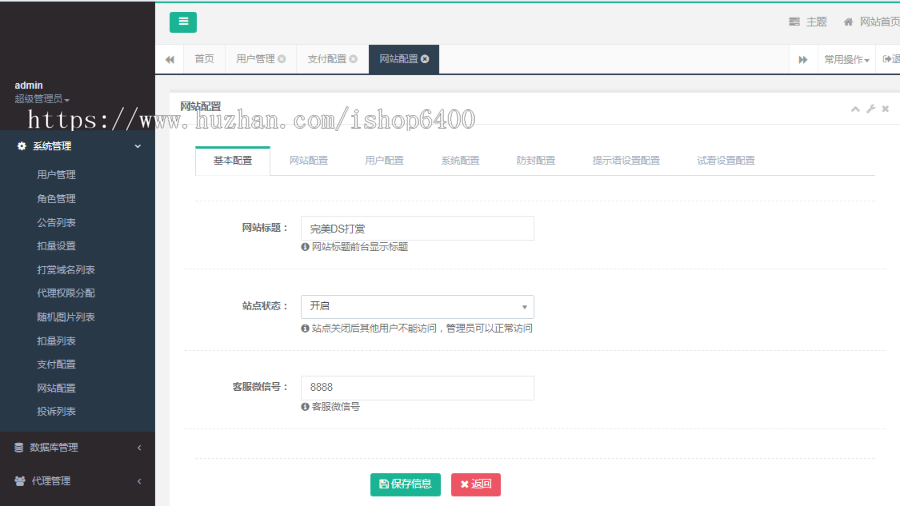The width and height of the screenshot is (900, 506).
Task: Close the 网站配置 panel
Action: (885, 108)
